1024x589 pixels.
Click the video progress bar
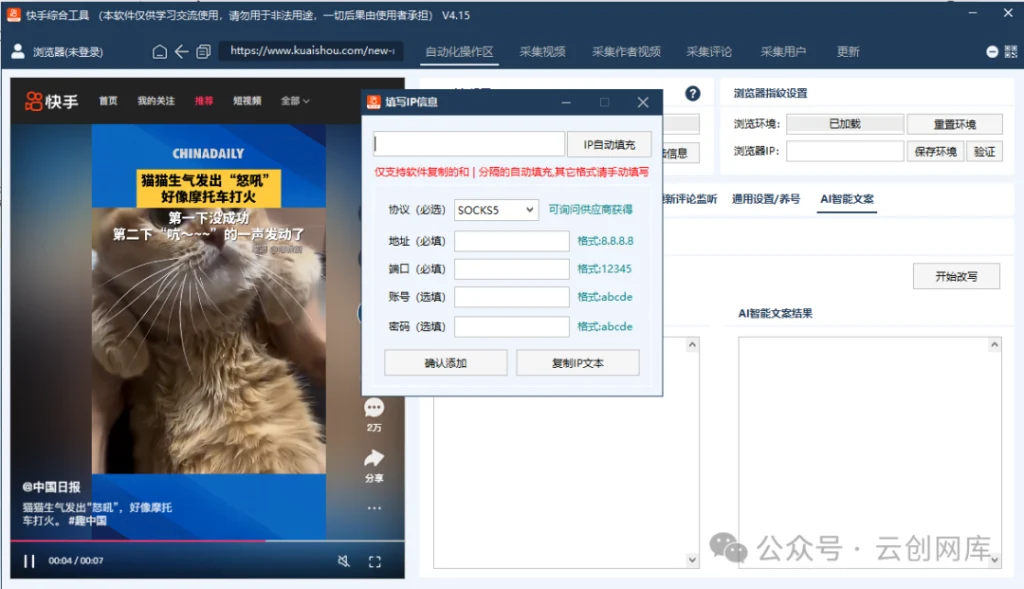pos(207,541)
